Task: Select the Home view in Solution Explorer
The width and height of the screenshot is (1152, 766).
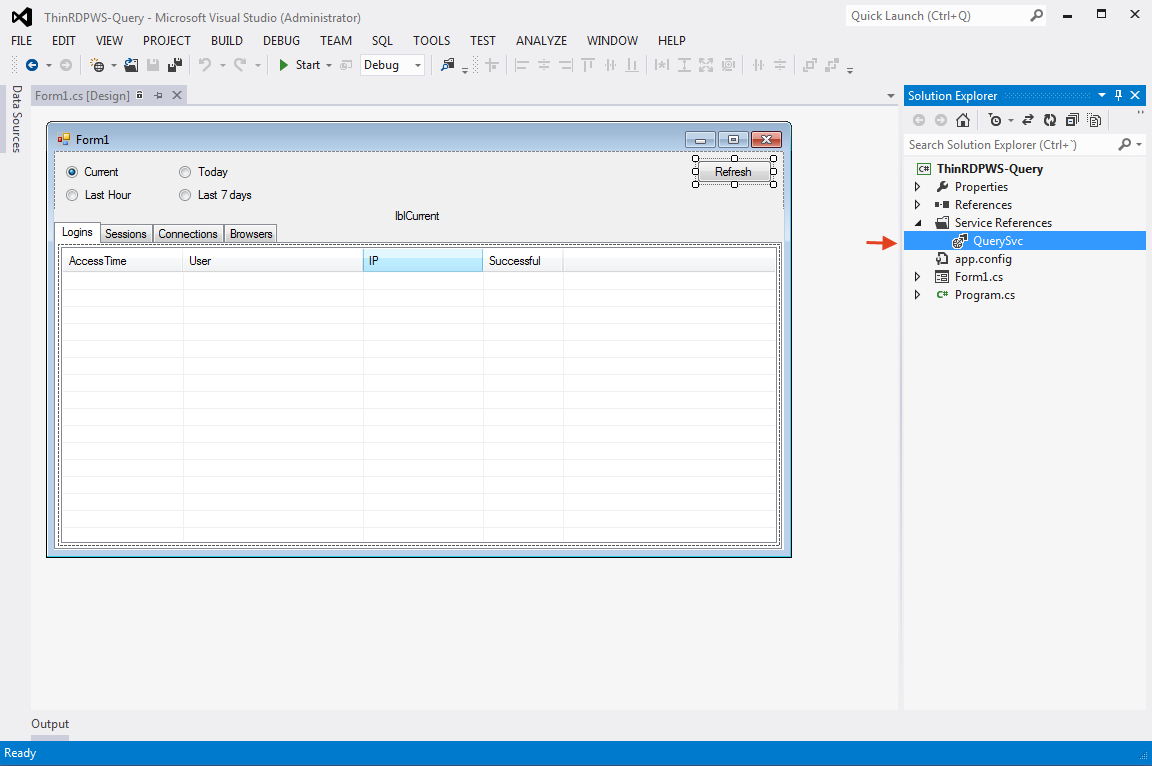Action: [x=962, y=119]
